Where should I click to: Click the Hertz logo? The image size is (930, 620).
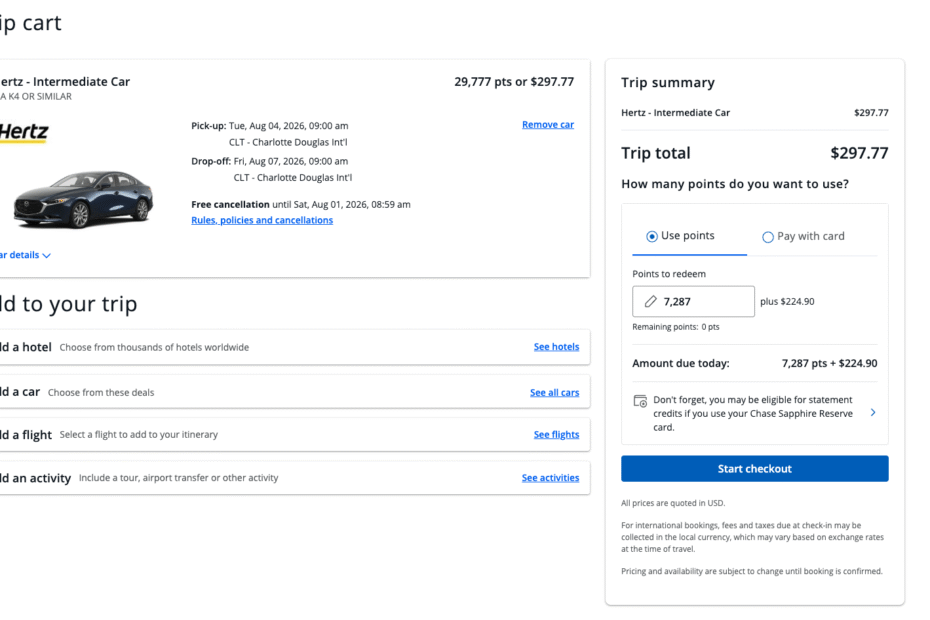tap(24, 132)
